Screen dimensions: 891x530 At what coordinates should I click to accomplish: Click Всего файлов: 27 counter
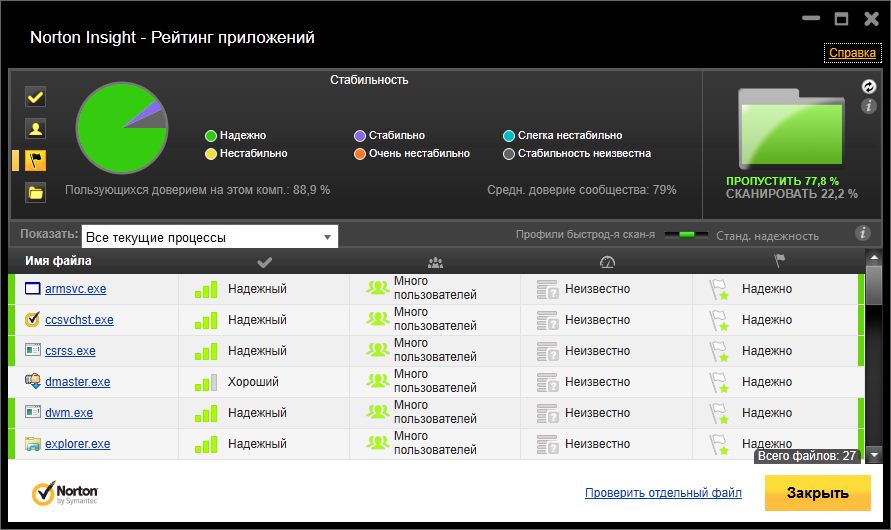click(806, 456)
